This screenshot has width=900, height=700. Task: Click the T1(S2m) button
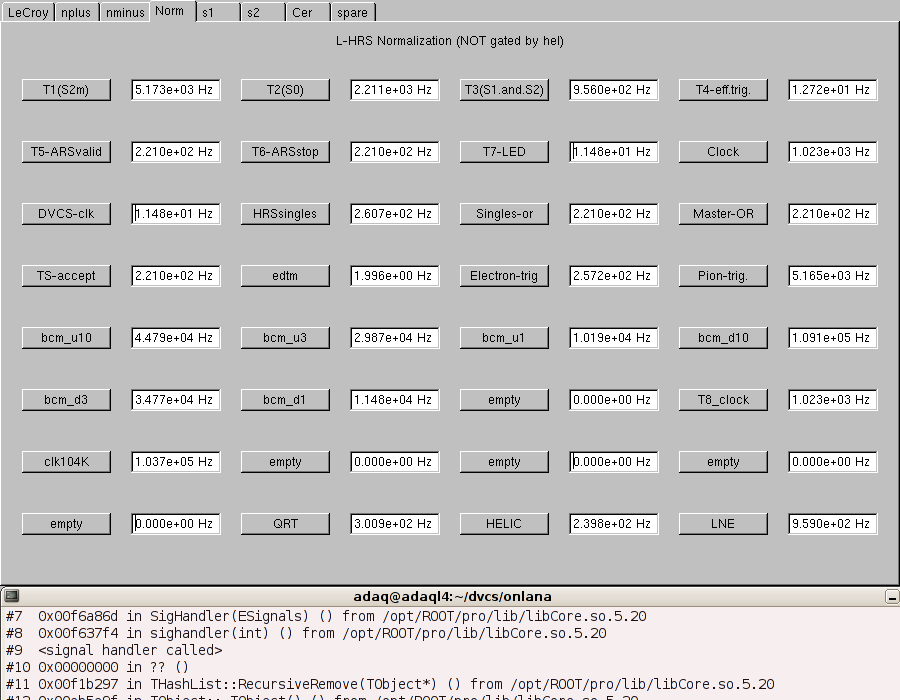(66, 90)
